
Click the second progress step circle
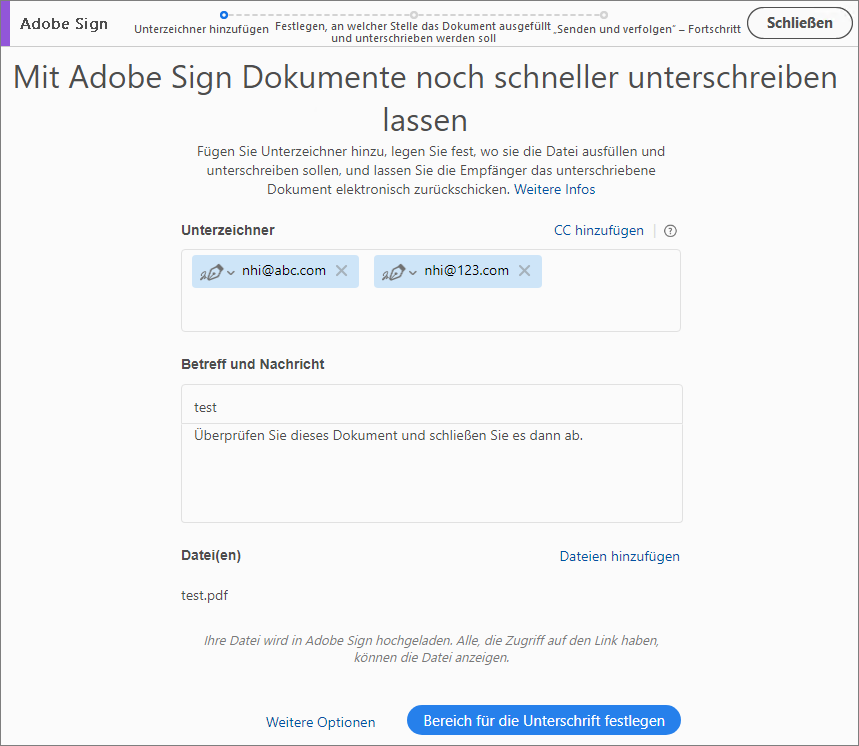point(413,15)
